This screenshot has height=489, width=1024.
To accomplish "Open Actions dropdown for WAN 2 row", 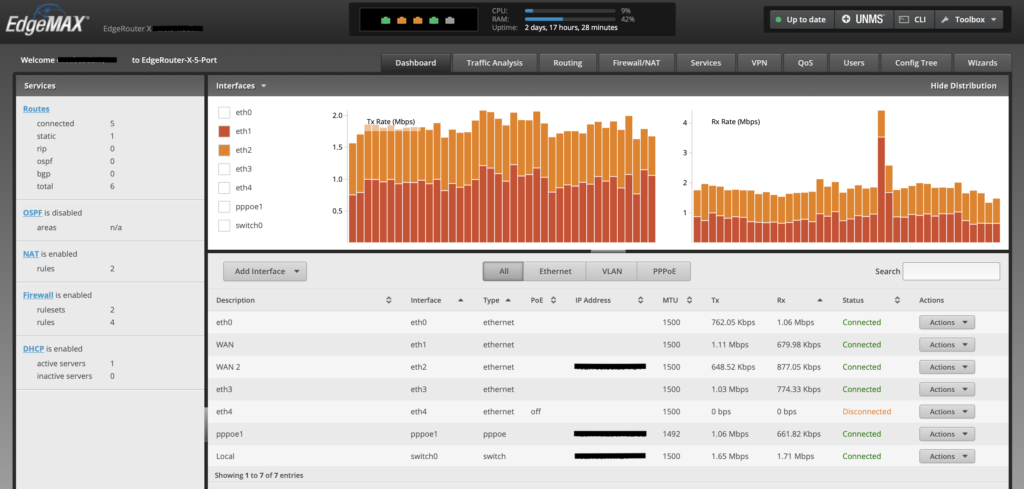I will 946,366.
